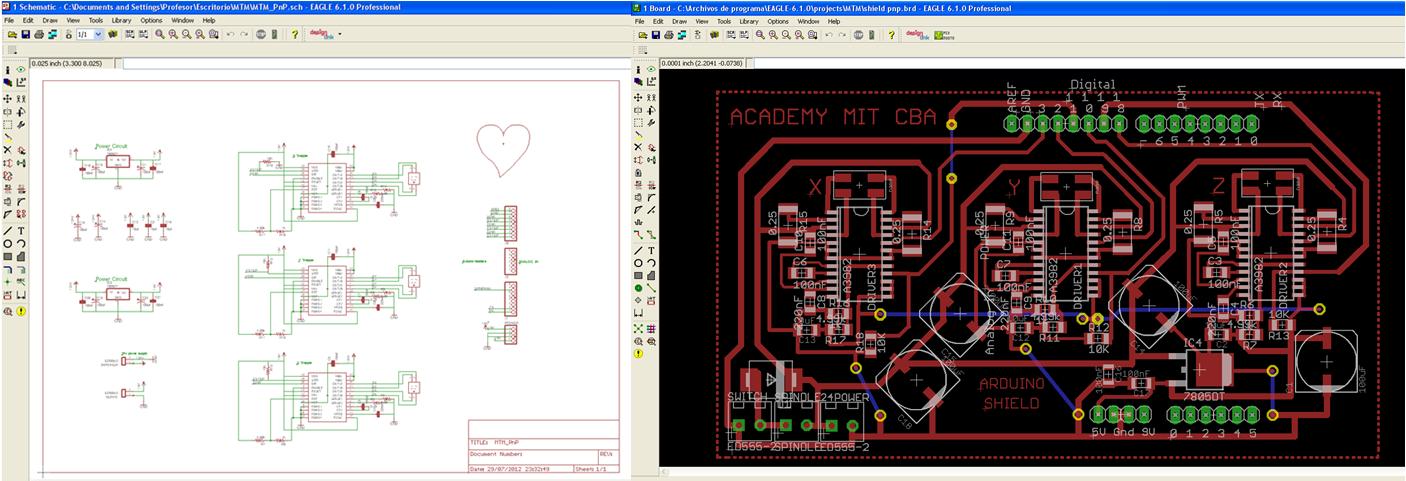
Task: Open file icon in Board window toolbar
Action: pyautogui.click(x=643, y=34)
